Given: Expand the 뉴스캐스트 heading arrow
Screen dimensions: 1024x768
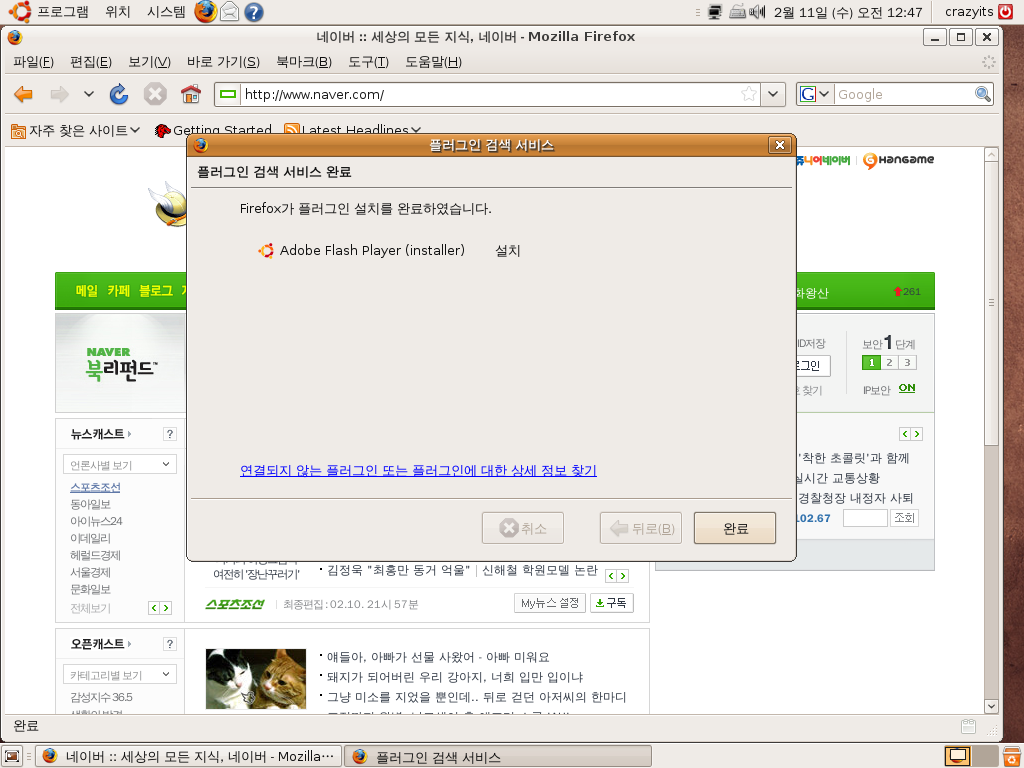Looking at the screenshot, I should click(x=129, y=434).
